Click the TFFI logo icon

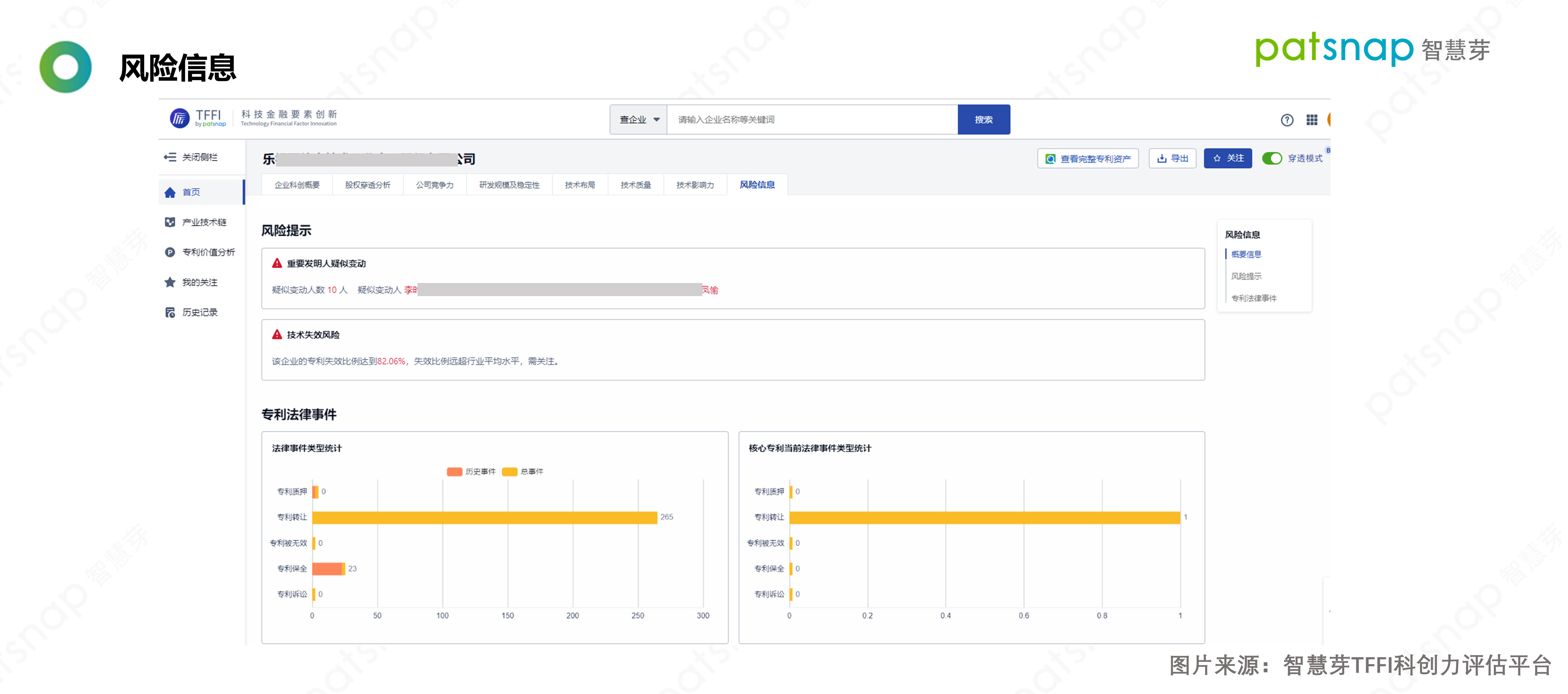click(x=179, y=118)
